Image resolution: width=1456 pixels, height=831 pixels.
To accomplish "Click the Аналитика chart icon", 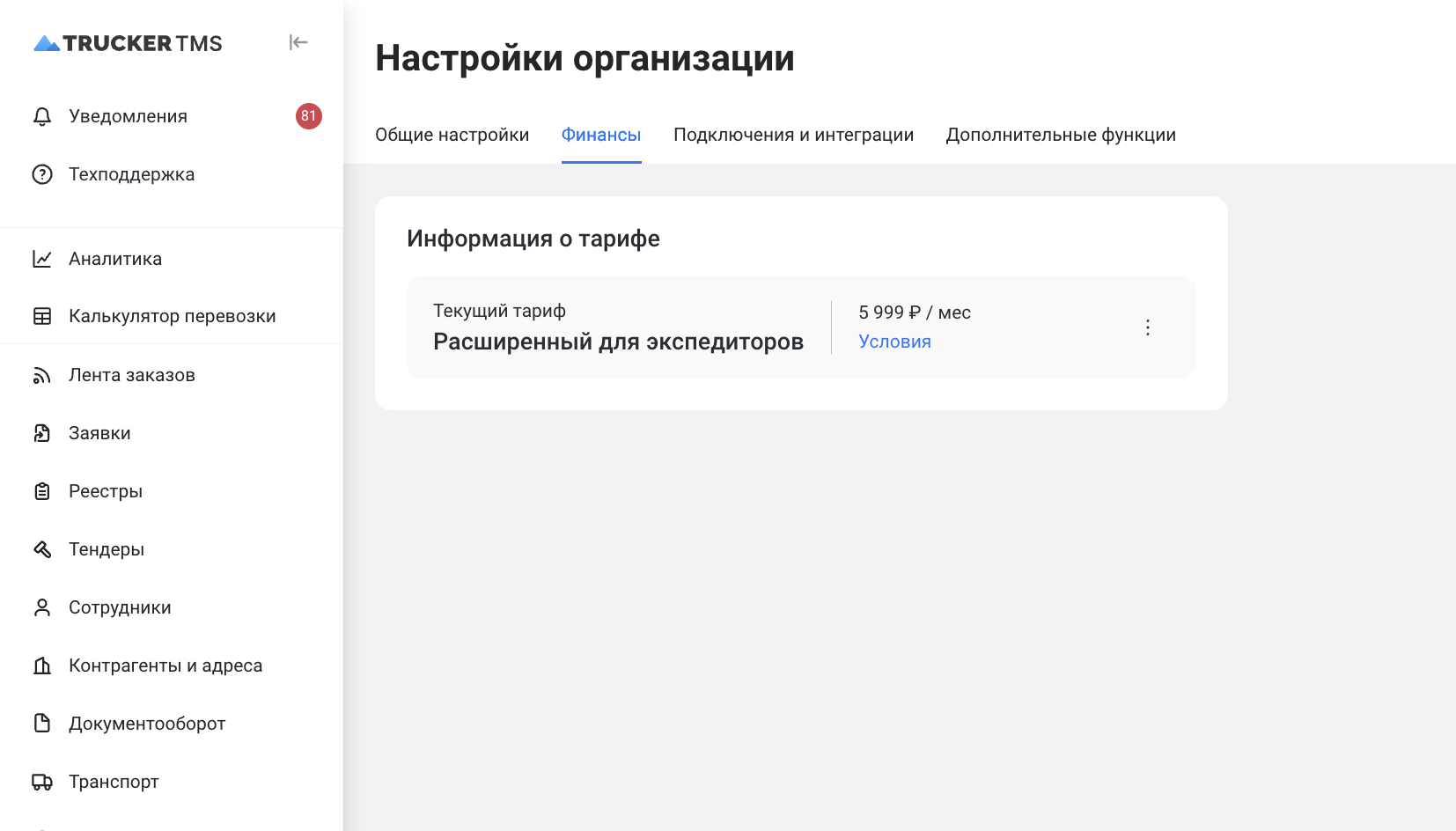I will [x=42, y=259].
